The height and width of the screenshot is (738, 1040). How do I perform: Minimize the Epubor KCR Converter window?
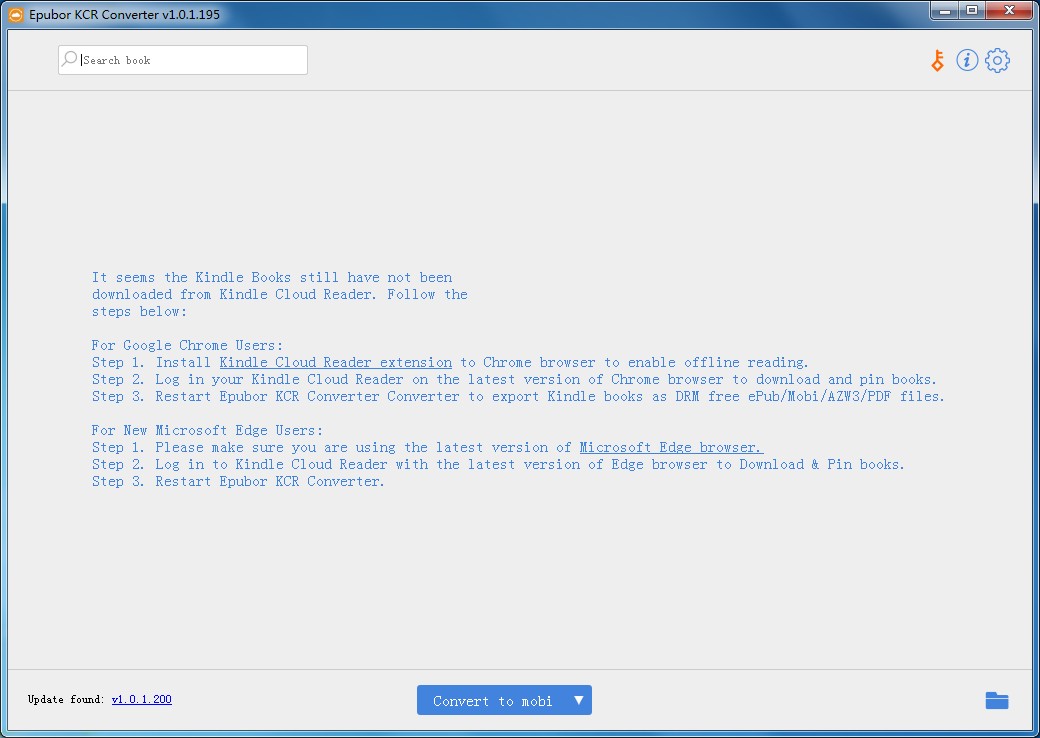pyautogui.click(x=945, y=10)
